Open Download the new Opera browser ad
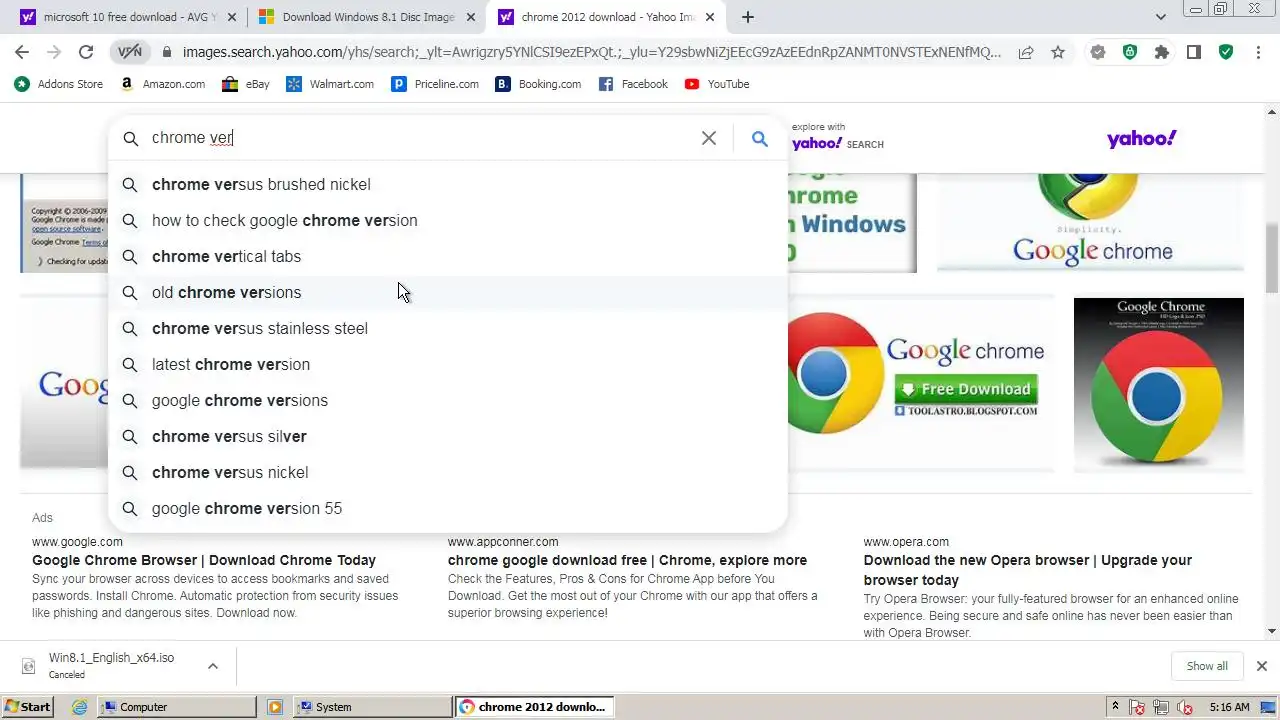 click(1028, 570)
